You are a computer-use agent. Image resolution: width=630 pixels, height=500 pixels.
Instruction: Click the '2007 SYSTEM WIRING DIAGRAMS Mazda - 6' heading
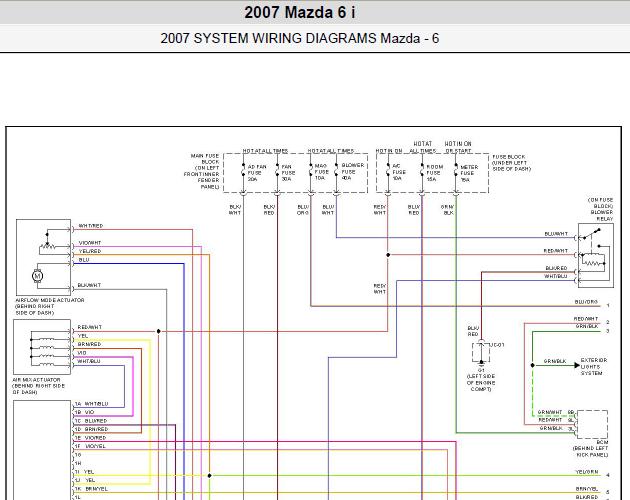(x=299, y=39)
